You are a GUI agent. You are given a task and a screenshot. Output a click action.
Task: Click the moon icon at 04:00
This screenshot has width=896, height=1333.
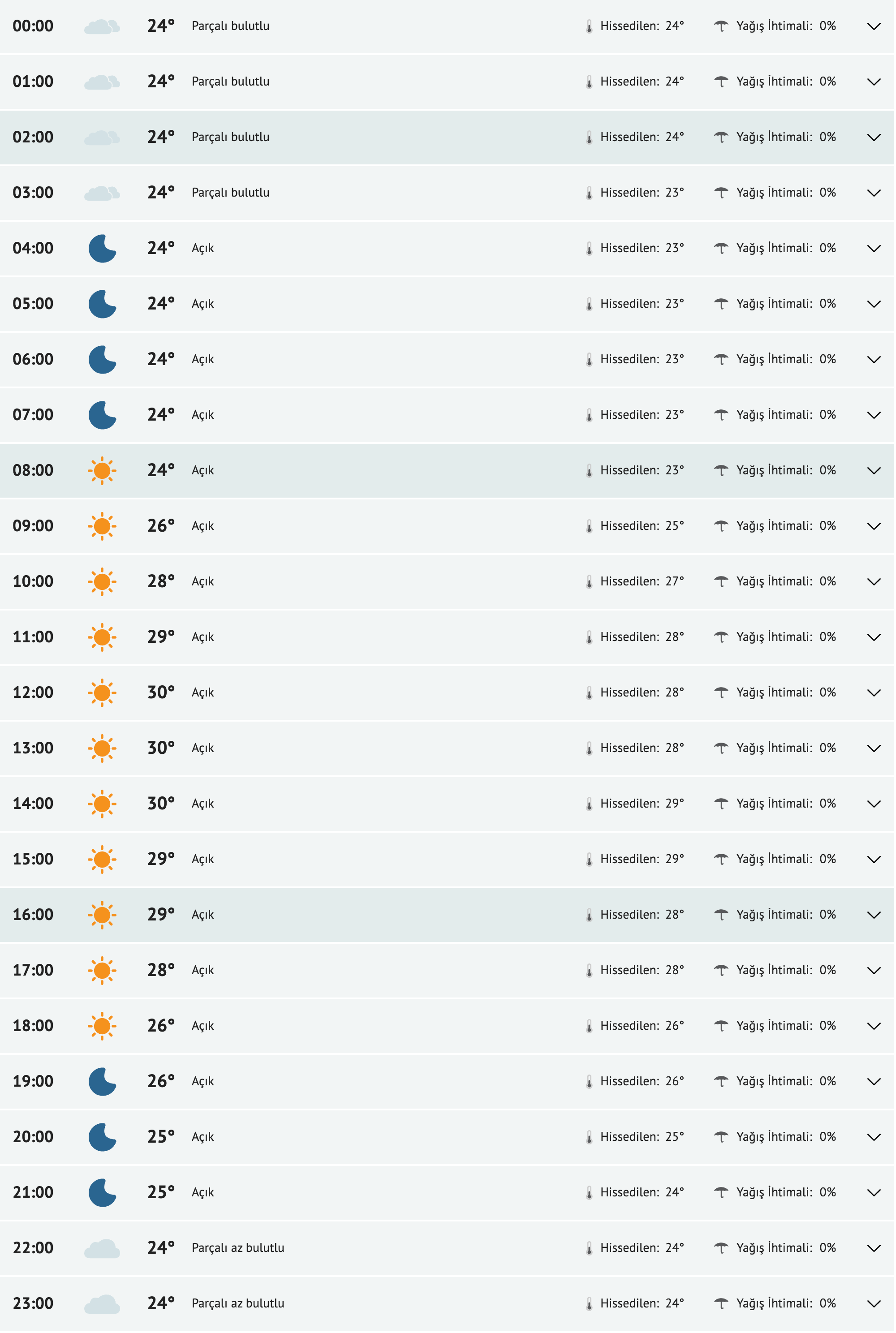[x=102, y=249]
